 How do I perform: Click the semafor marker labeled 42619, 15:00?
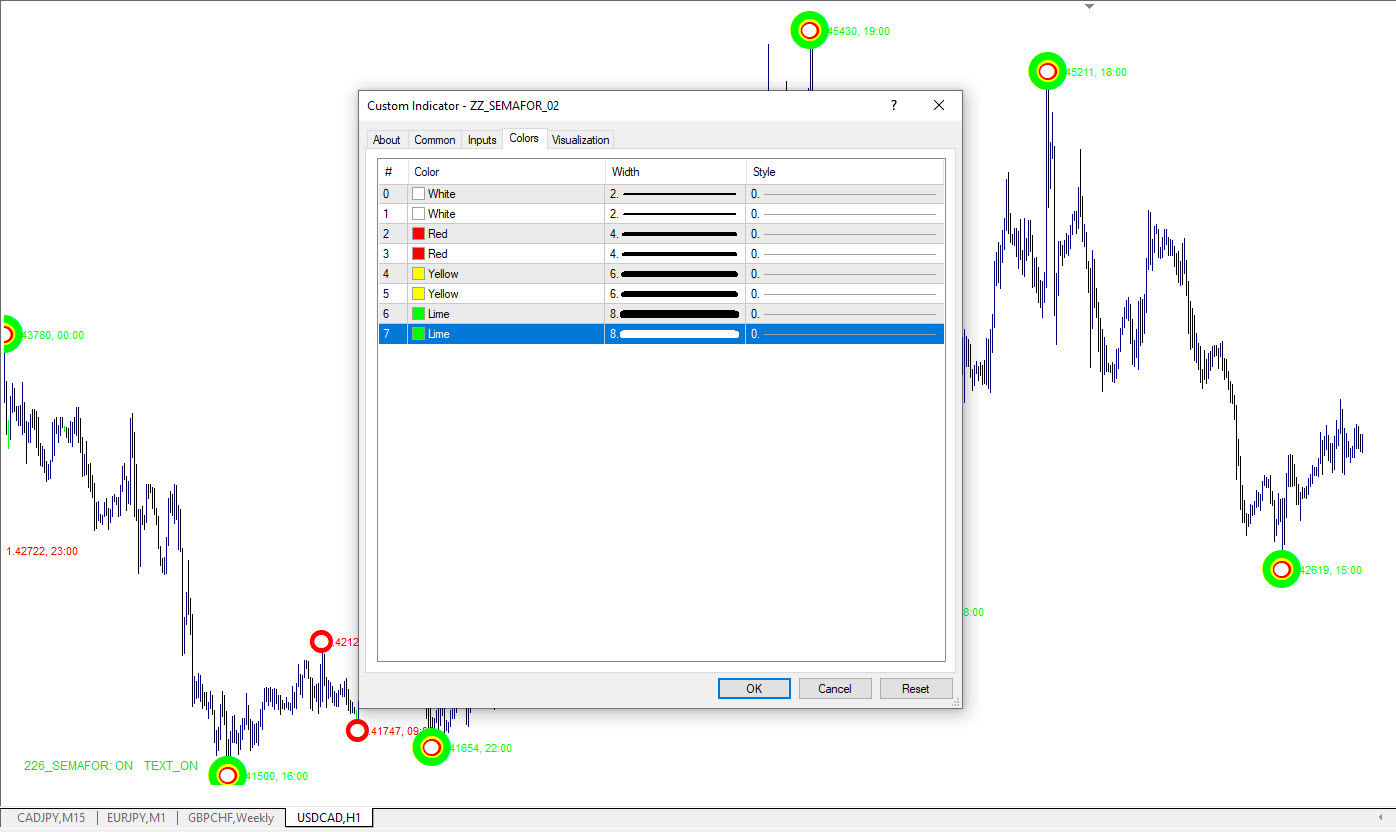pyautogui.click(x=1281, y=569)
